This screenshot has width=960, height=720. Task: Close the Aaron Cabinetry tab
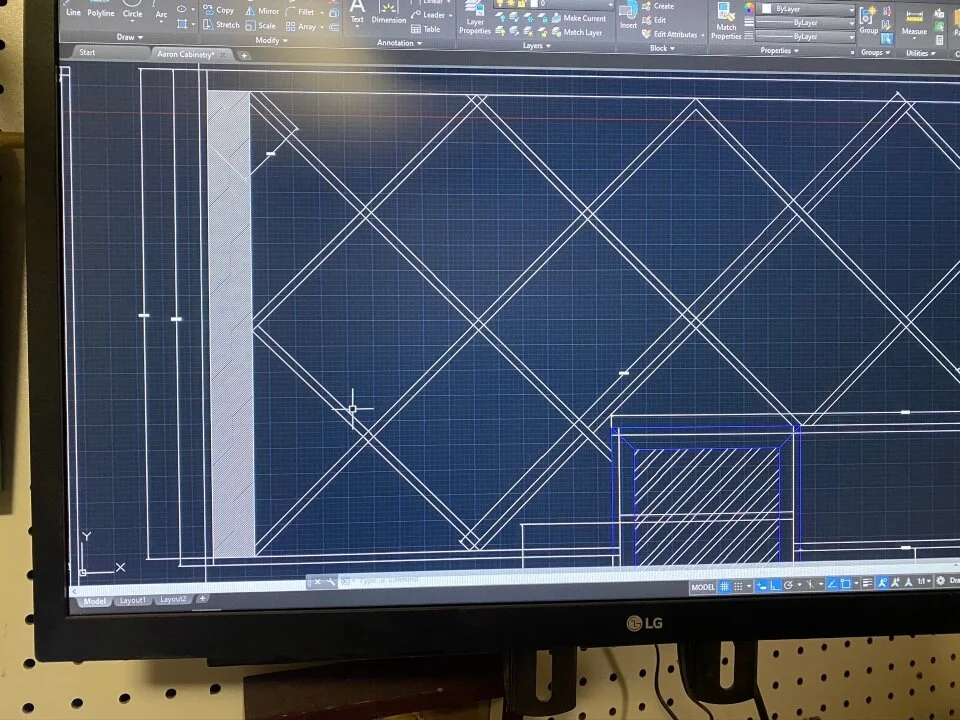pos(223,55)
